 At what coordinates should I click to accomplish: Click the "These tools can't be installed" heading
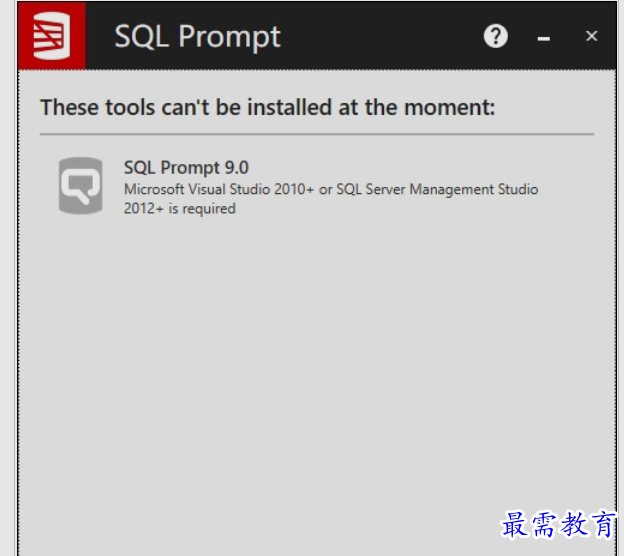pyautogui.click(x=268, y=107)
